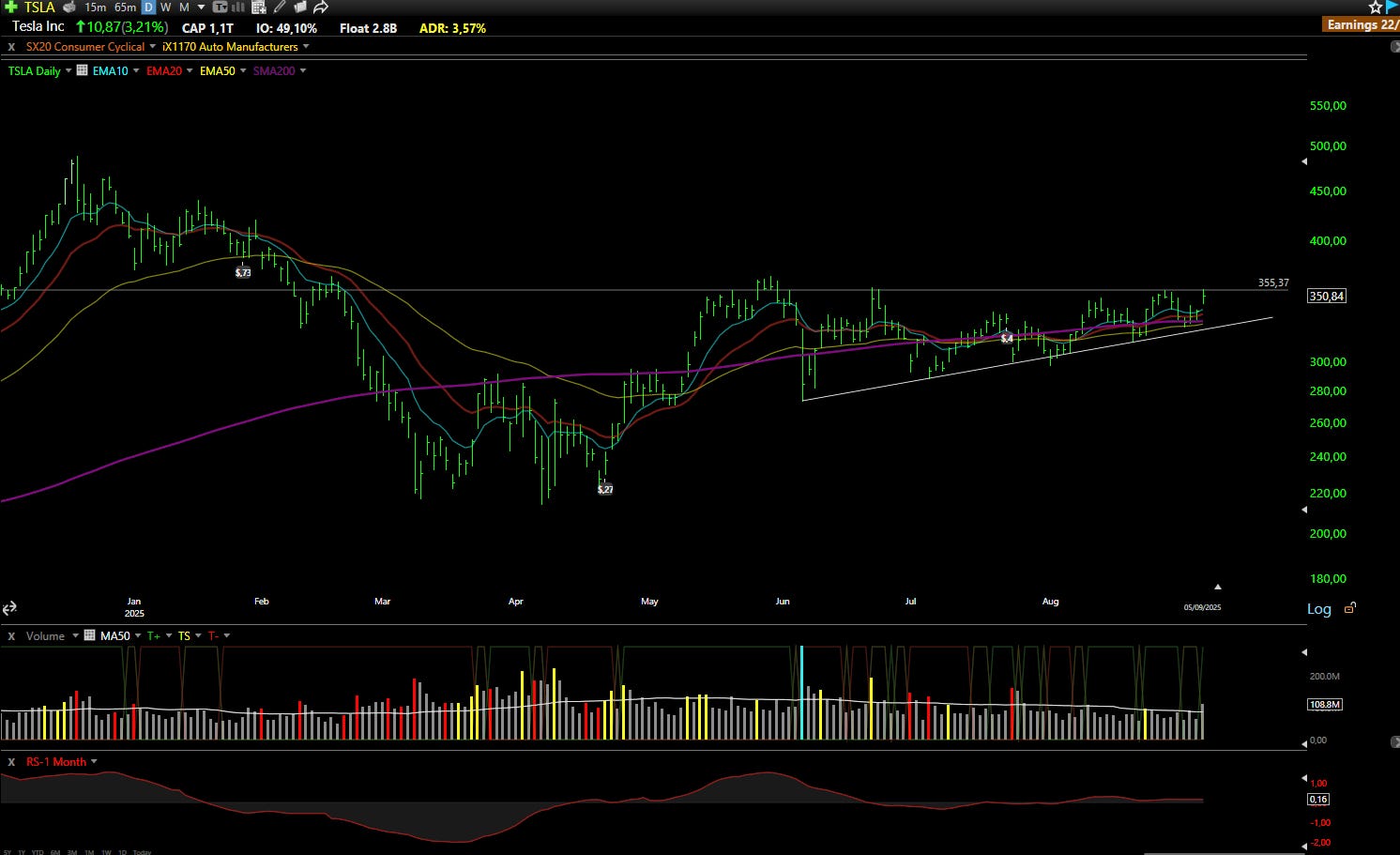Viewport: 1400px width, 855px height.
Task: Click the $.4 earnings marker
Action: coord(1006,338)
